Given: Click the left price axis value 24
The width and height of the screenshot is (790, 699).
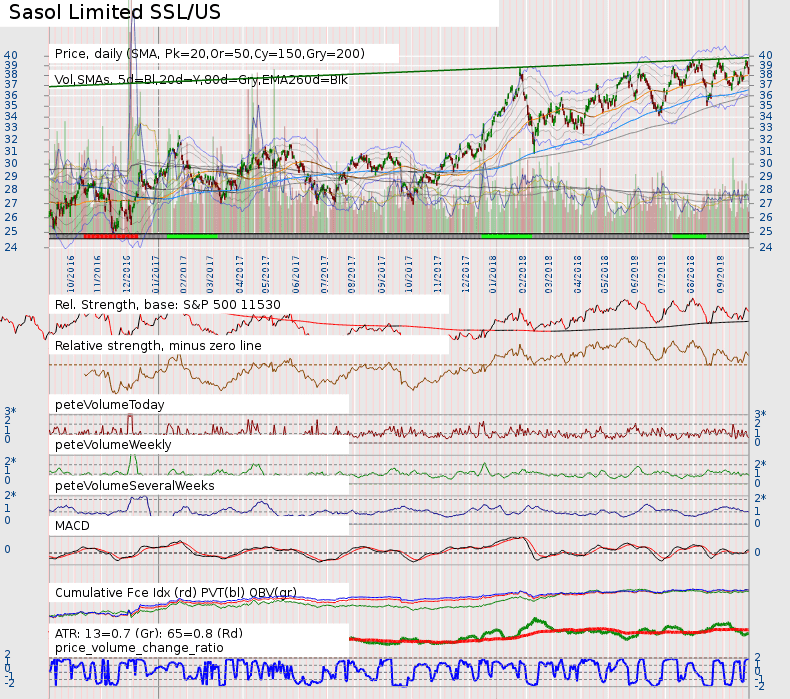Looking at the screenshot, I should 11,247.
